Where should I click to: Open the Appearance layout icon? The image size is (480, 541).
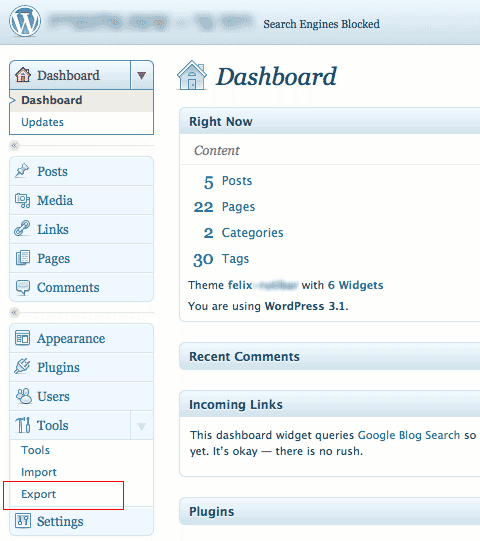(x=22, y=338)
